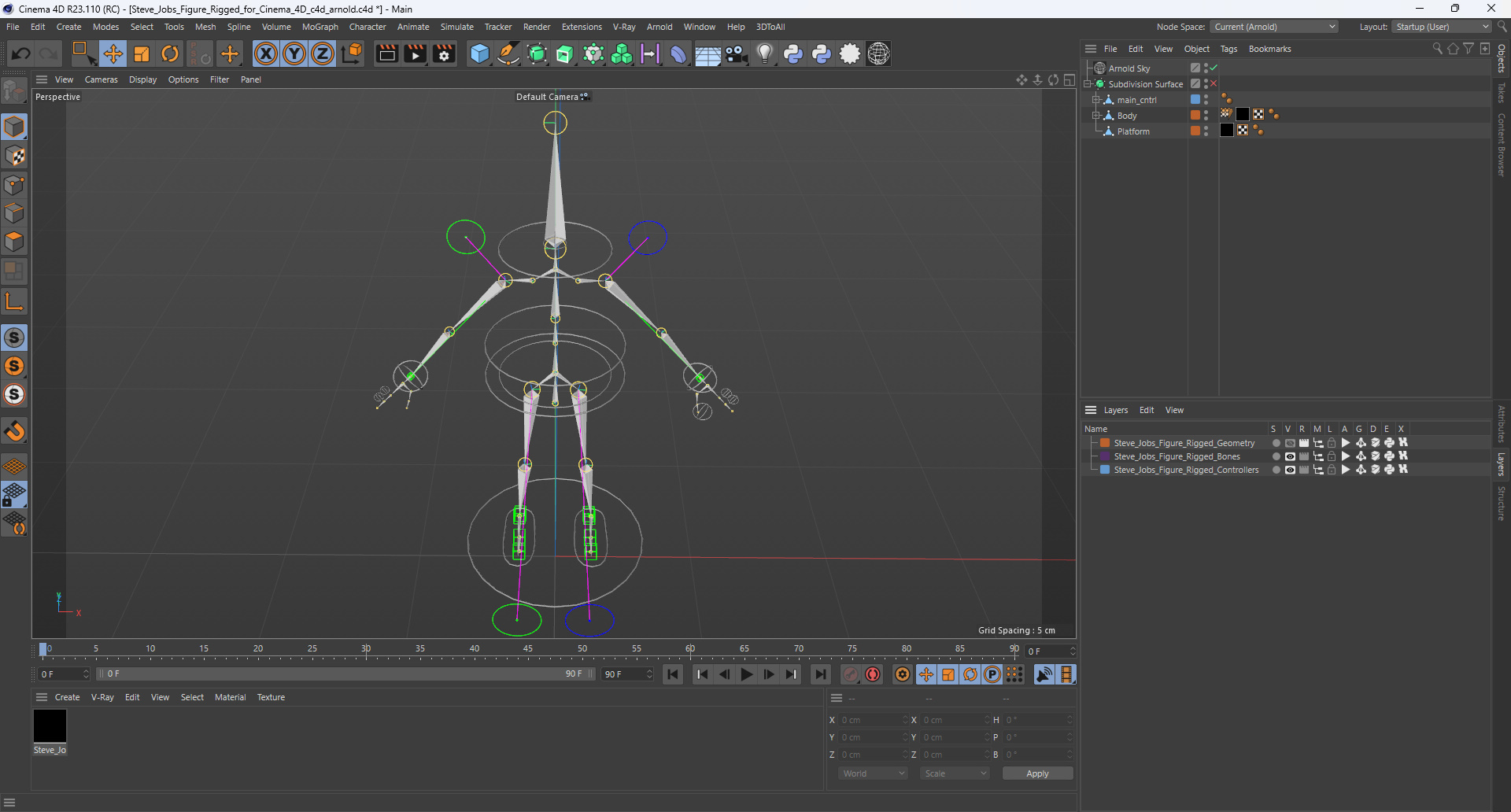The height and width of the screenshot is (812, 1511).
Task: Enable Record Active Objects button
Action: coord(851,674)
